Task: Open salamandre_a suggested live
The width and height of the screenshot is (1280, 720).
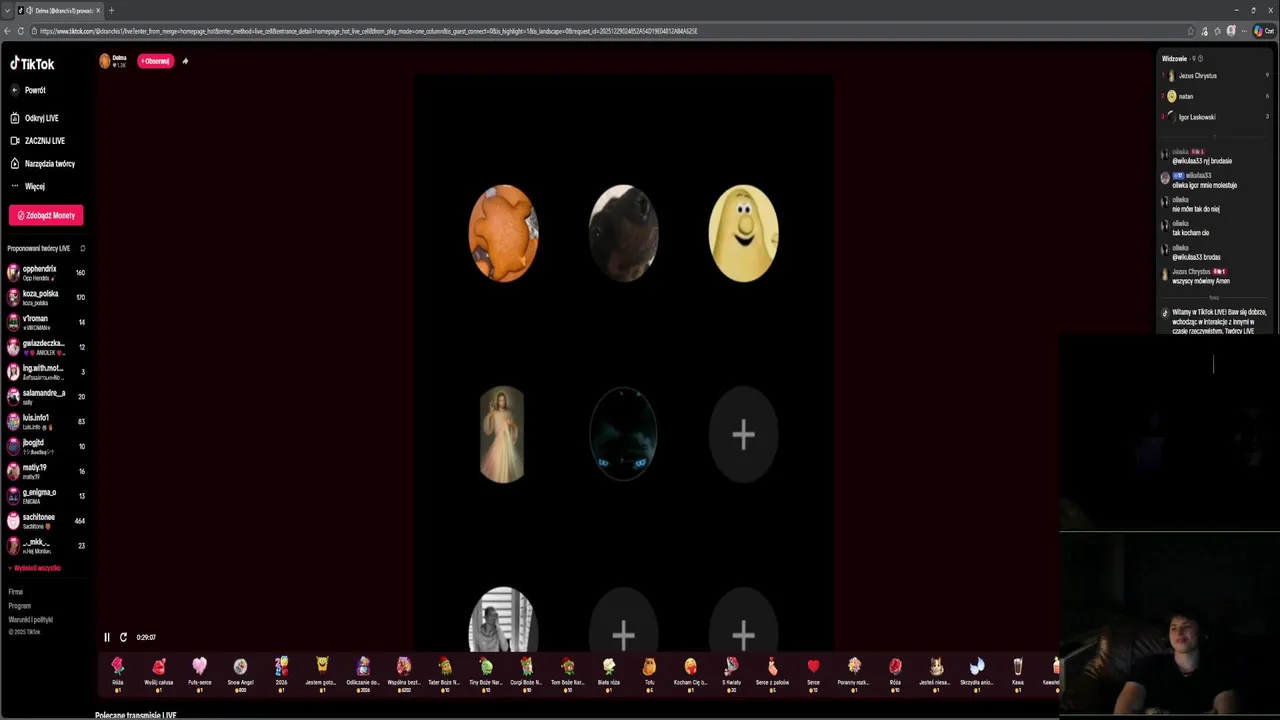Action: point(45,397)
